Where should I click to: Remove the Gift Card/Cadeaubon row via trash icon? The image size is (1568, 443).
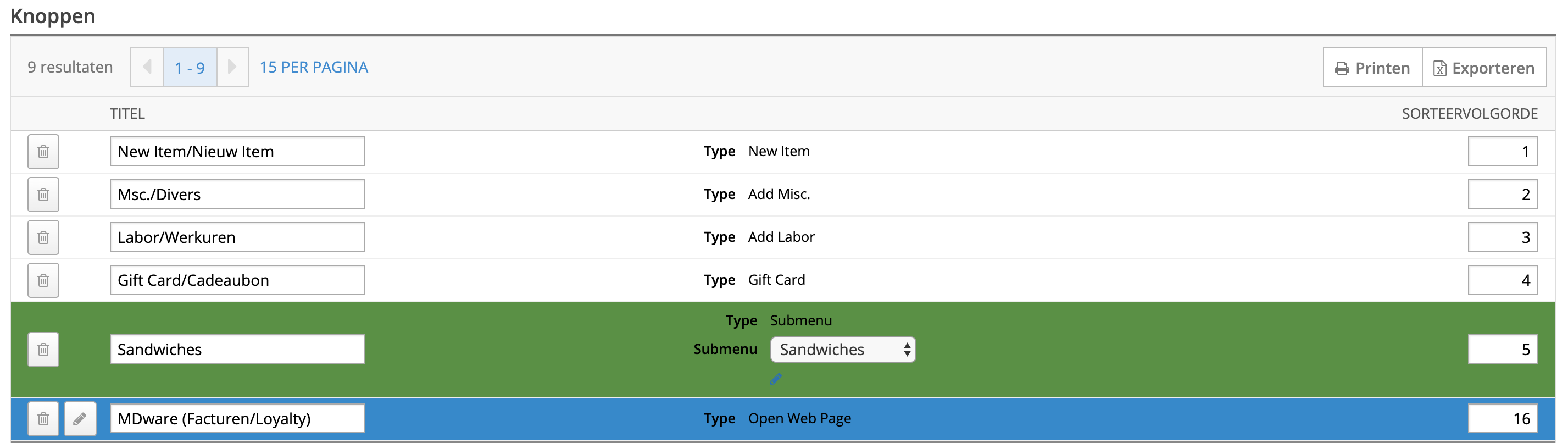coord(43,280)
